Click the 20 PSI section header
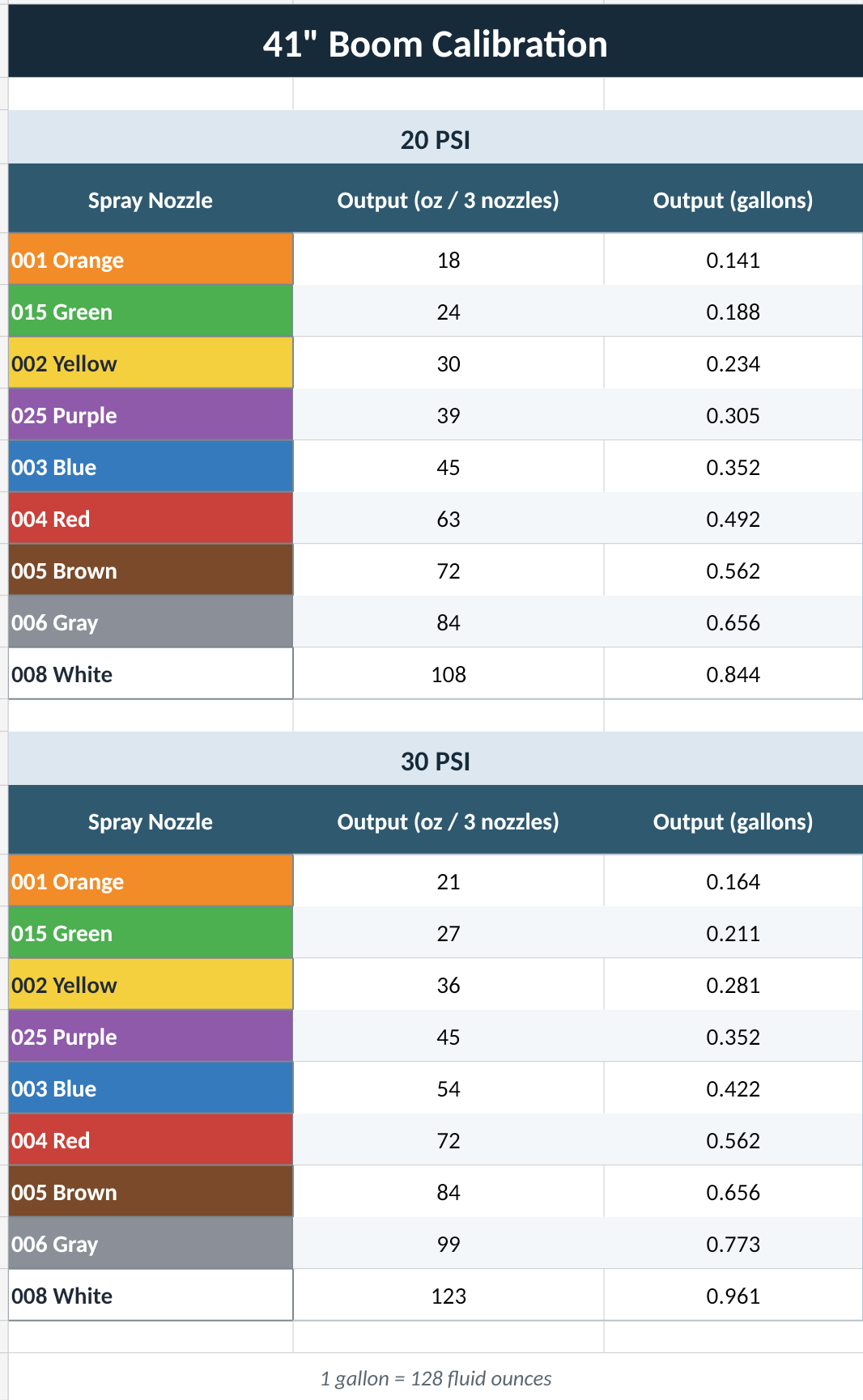The width and height of the screenshot is (863, 1400). tap(436, 139)
